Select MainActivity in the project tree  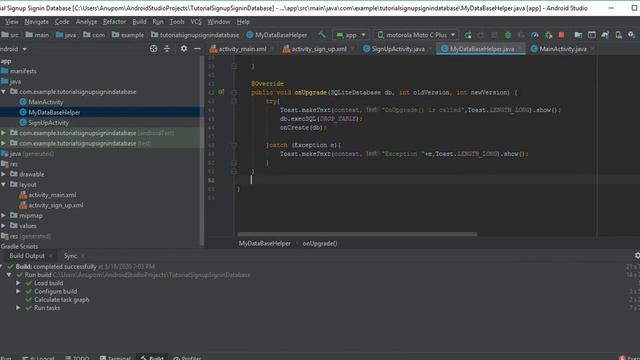46,102
